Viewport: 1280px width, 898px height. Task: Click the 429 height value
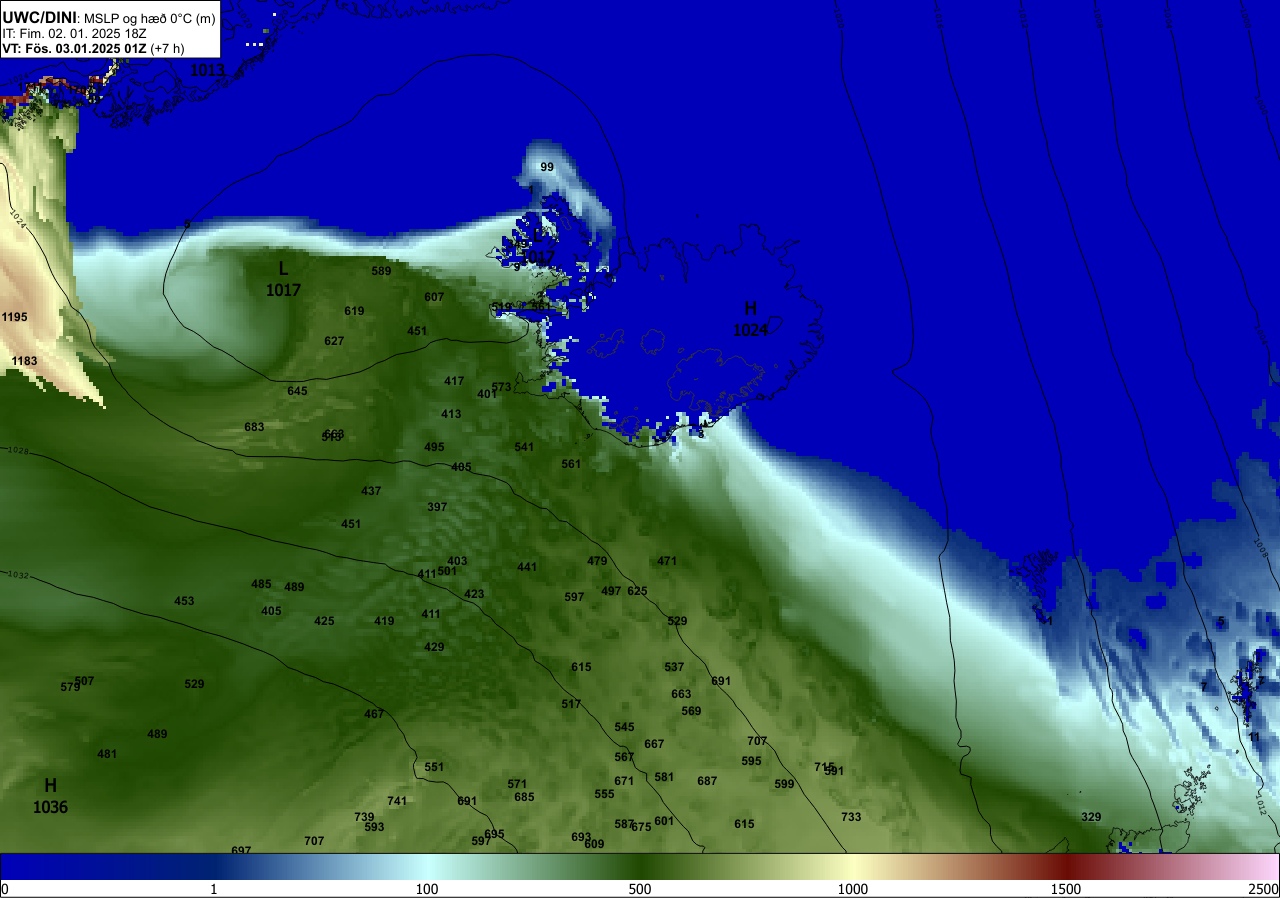tap(434, 647)
